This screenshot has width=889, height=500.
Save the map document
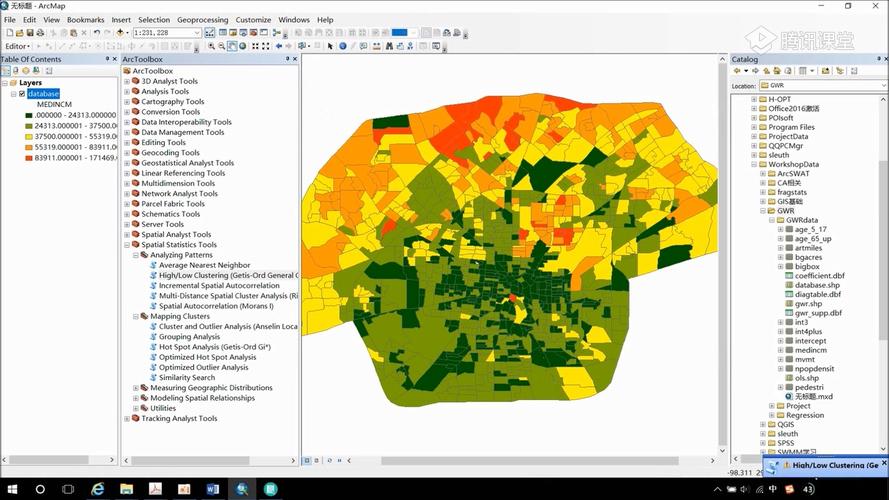[x=29, y=33]
